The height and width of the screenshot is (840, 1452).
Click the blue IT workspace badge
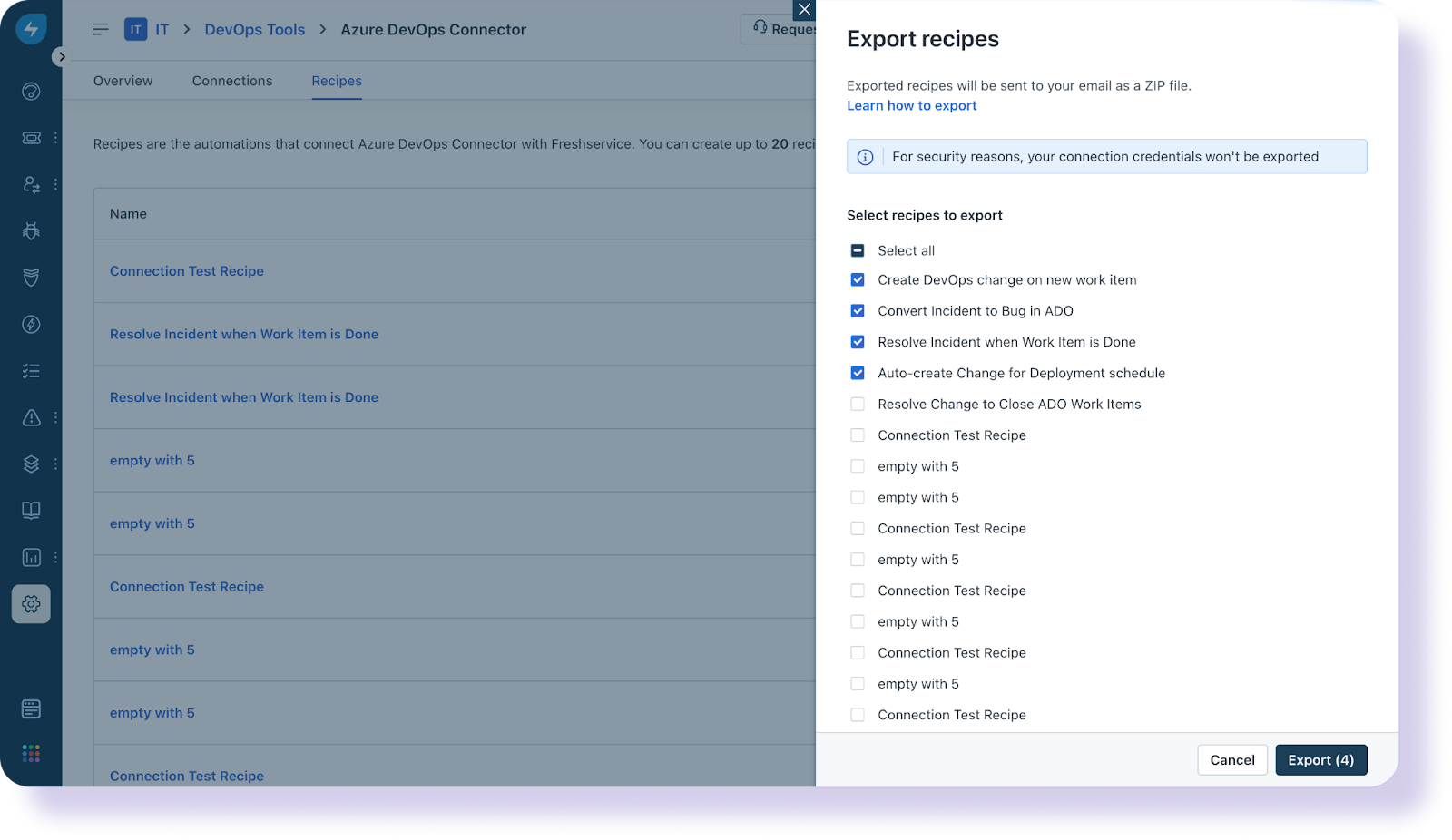click(135, 29)
